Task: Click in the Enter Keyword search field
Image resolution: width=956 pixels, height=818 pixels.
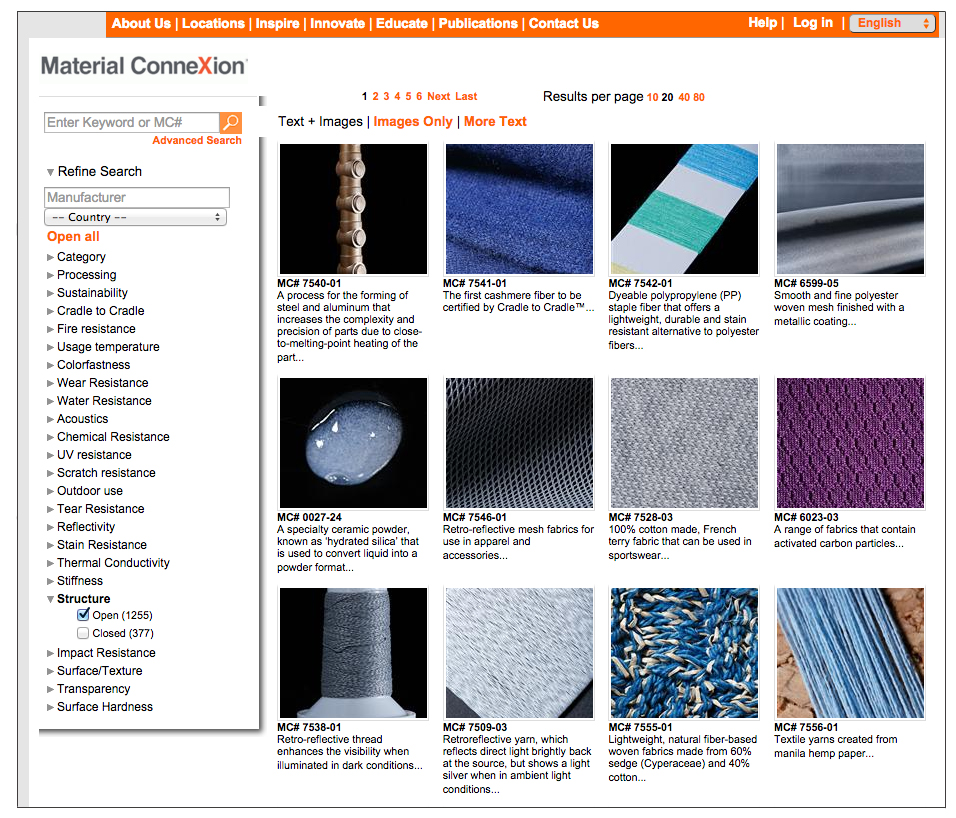Action: [x=131, y=123]
